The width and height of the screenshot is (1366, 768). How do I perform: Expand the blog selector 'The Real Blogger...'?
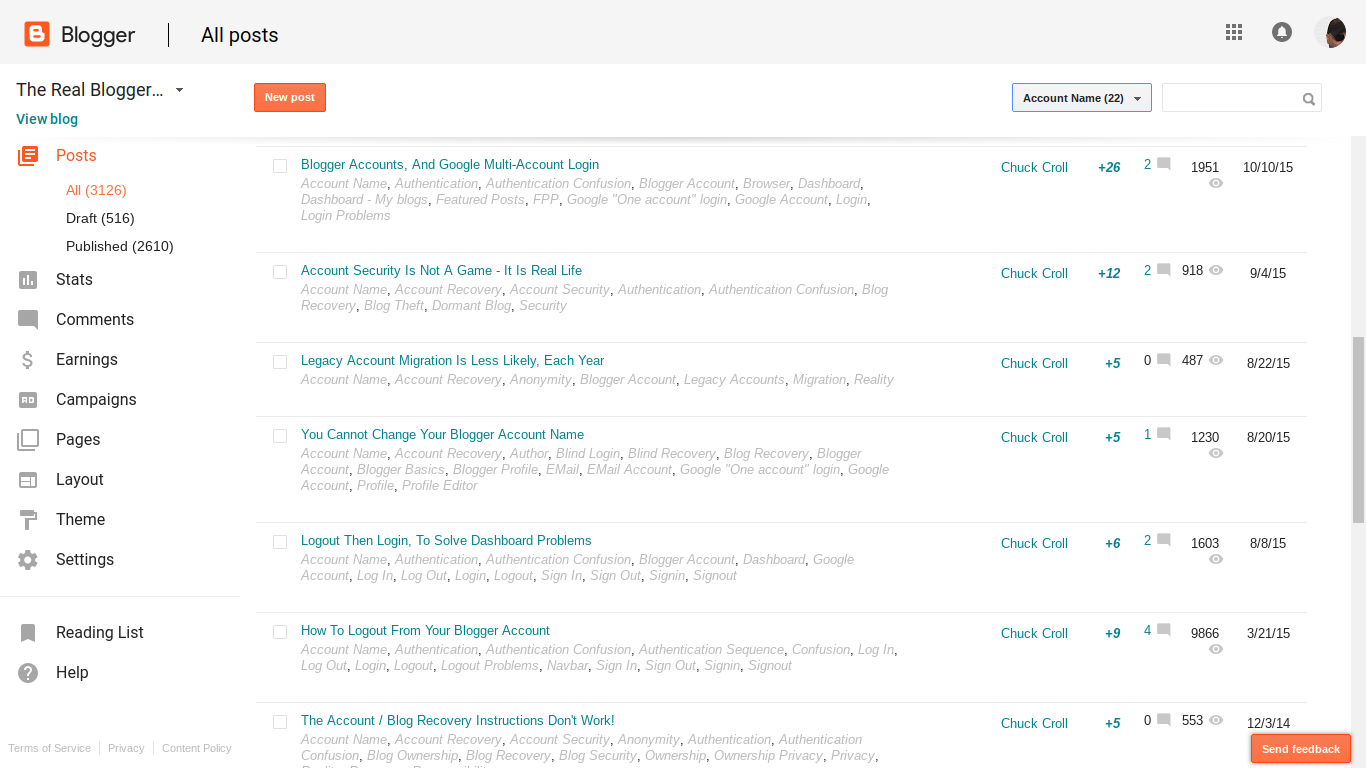98,89
